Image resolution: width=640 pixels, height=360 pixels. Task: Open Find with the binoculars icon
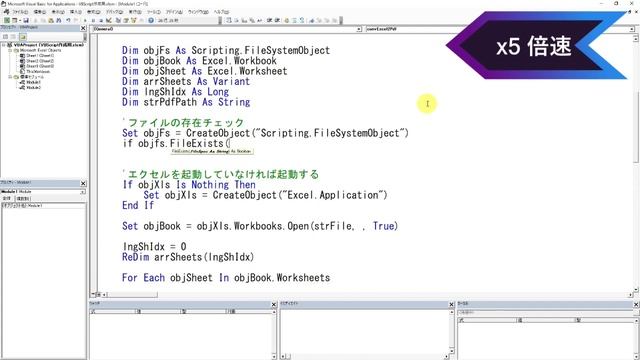click(59, 20)
